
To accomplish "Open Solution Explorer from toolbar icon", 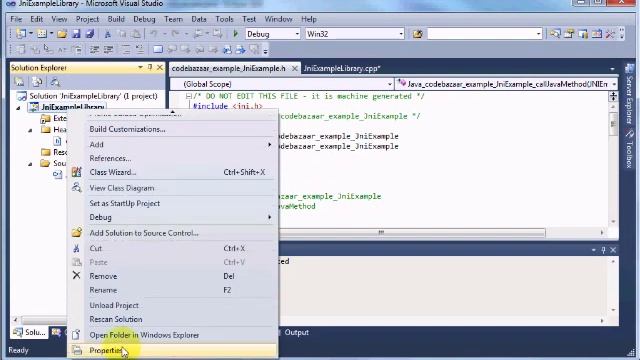I will click(x=555, y=34).
